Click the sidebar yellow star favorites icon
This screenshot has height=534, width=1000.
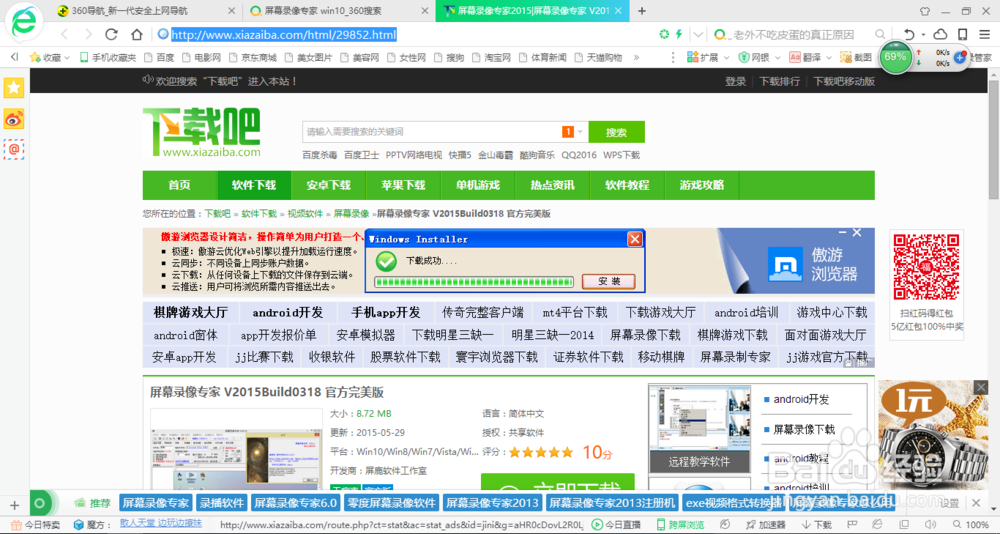tap(14, 87)
